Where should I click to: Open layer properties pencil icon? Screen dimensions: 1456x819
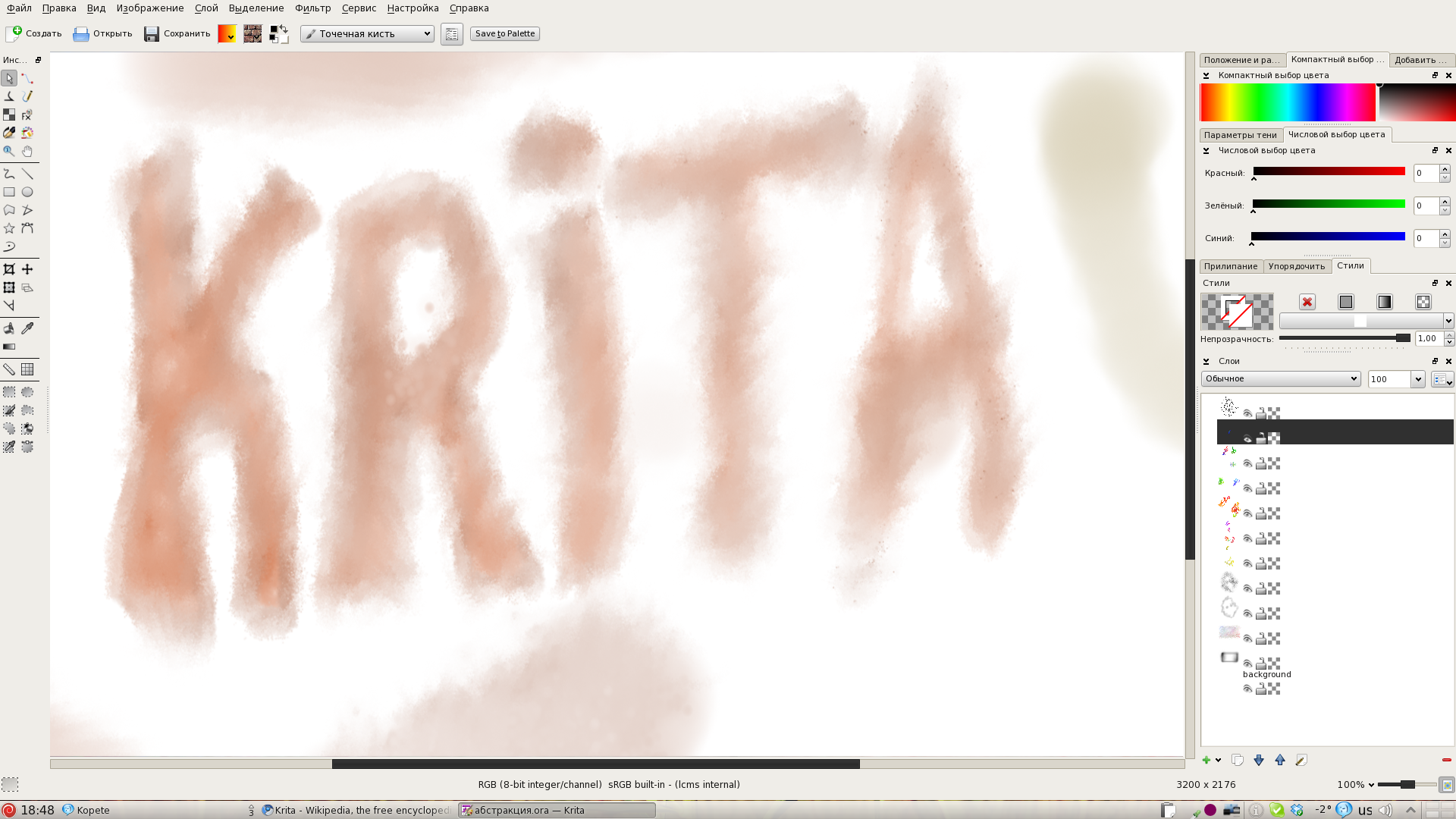tap(1301, 760)
